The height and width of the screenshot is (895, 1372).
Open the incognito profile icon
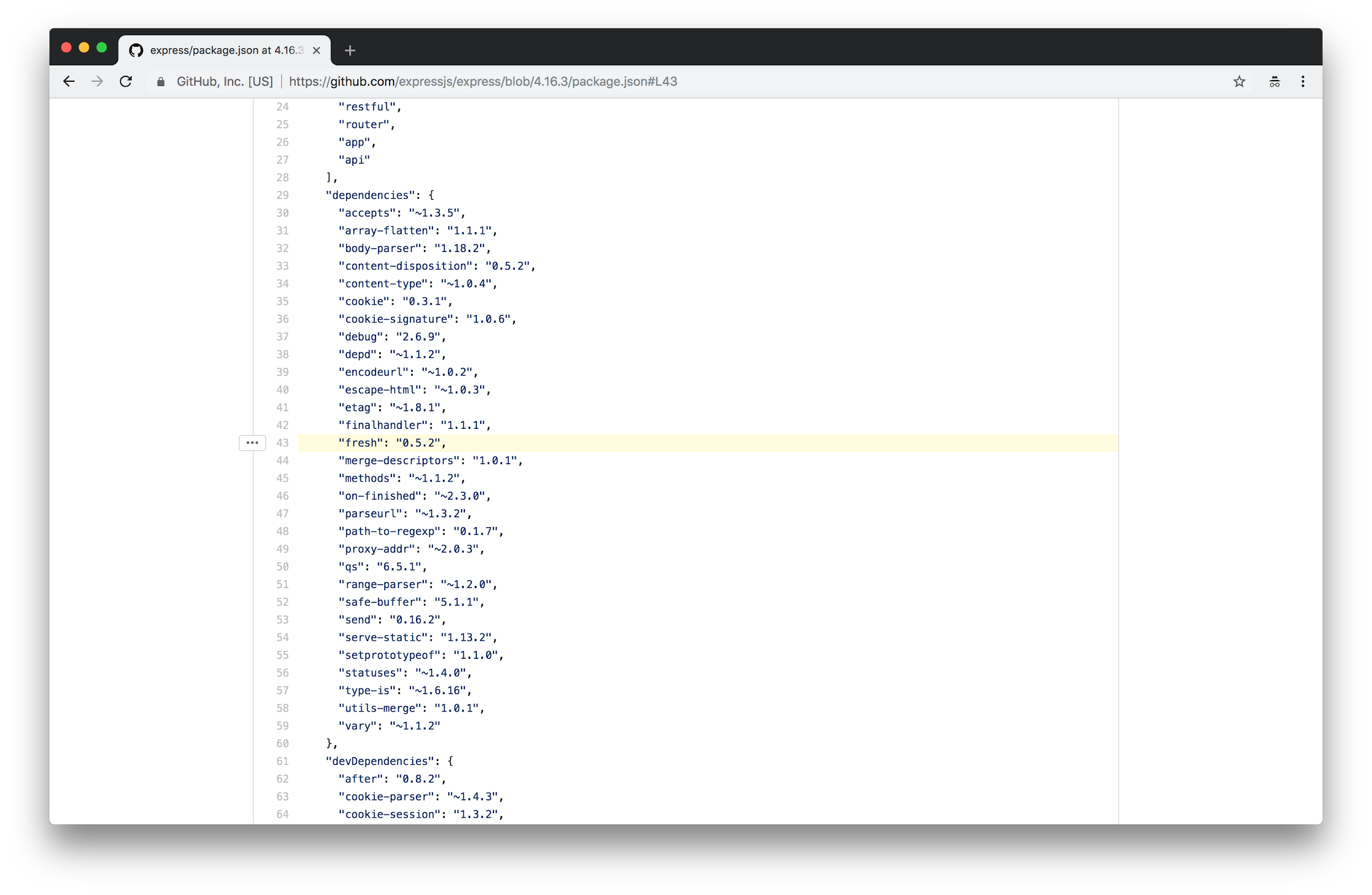coord(1274,81)
